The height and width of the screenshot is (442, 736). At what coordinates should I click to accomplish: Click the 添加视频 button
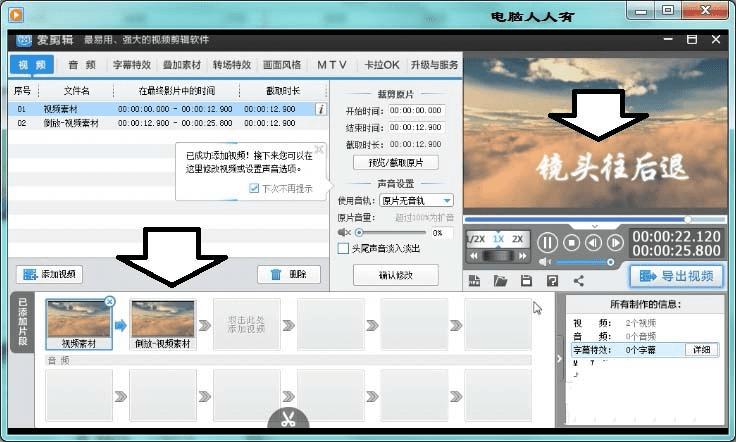click(x=49, y=274)
